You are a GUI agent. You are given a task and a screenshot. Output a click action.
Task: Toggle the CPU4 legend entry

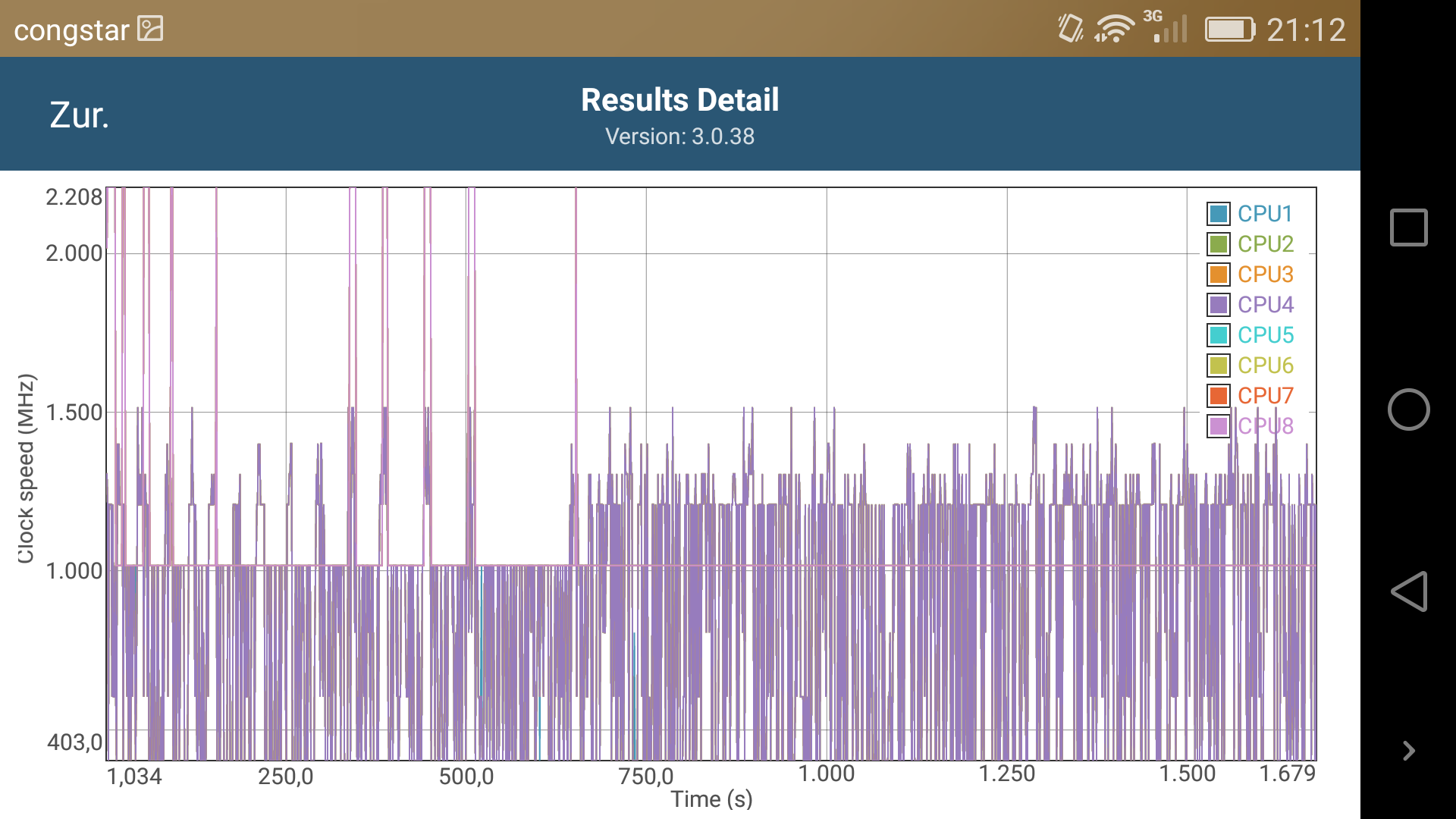pyautogui.click(x=1264, y=305)
